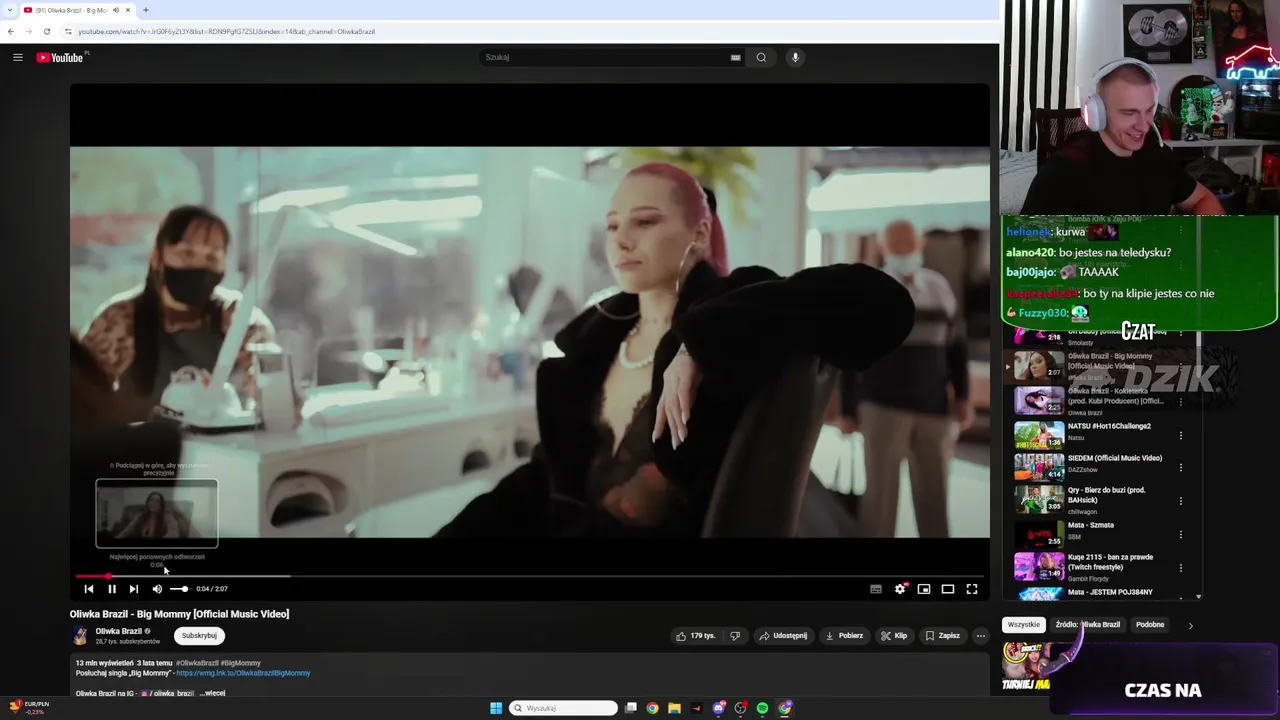Click the Pobierz download button
Image resolution: width=1280 pixels, height=720 pixels.
point(845,636)
